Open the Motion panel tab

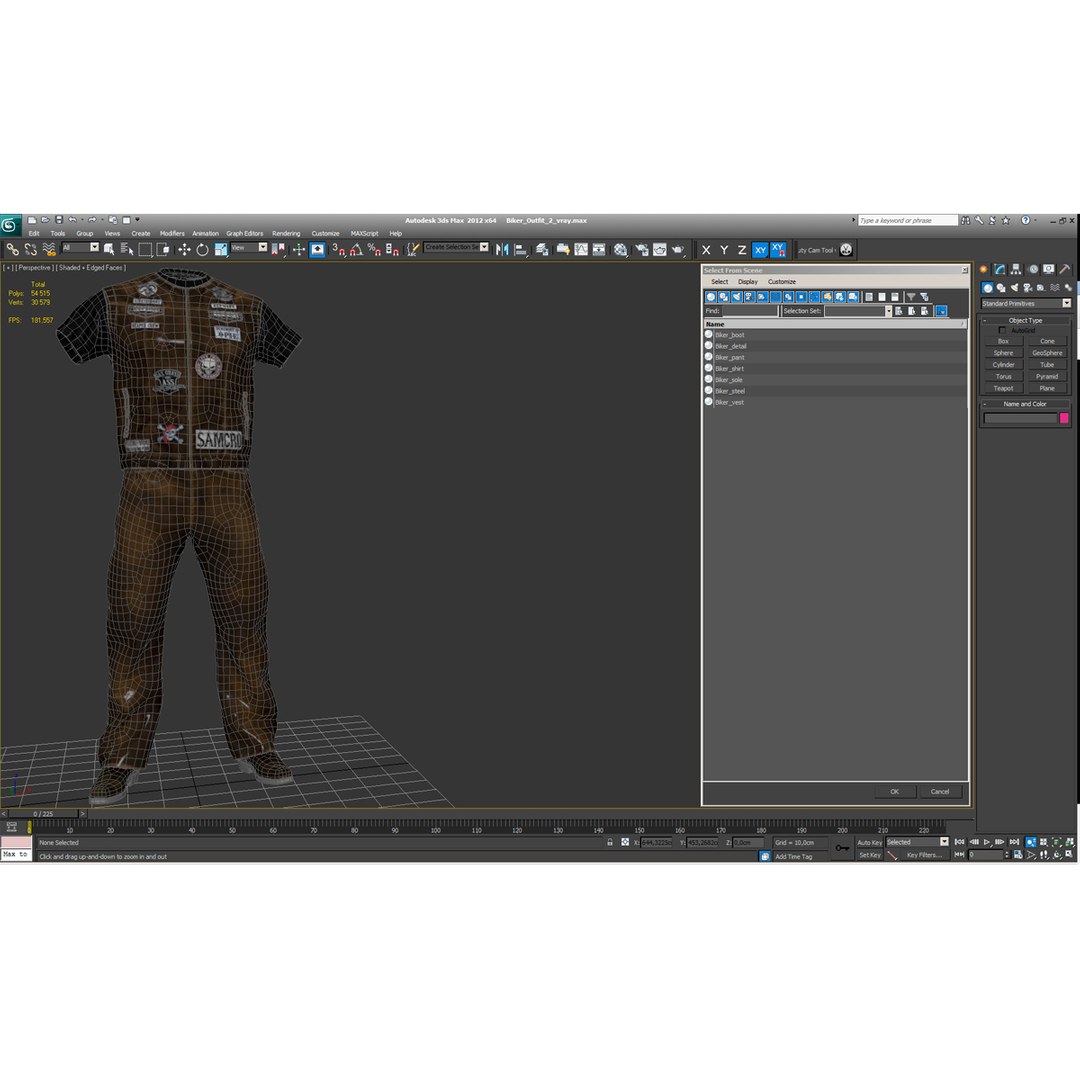1032,269
